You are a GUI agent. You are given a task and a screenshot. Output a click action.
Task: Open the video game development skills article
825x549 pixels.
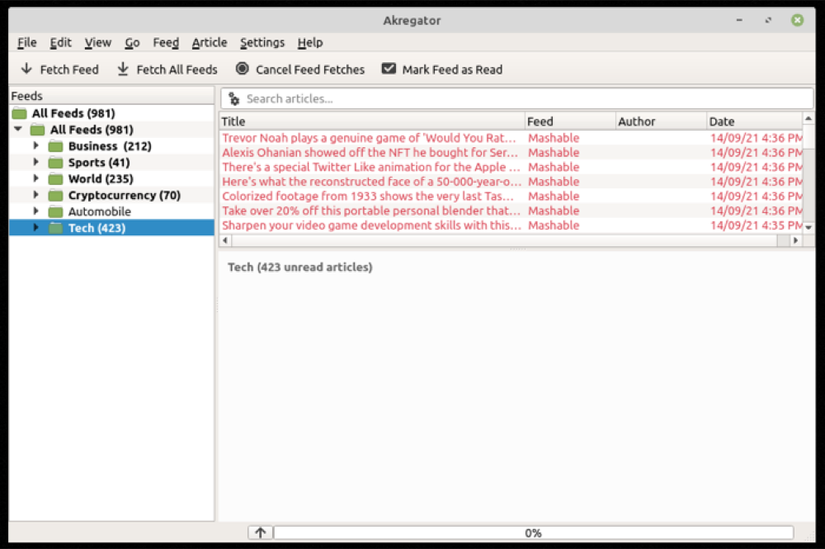click(x=511, y=225)
